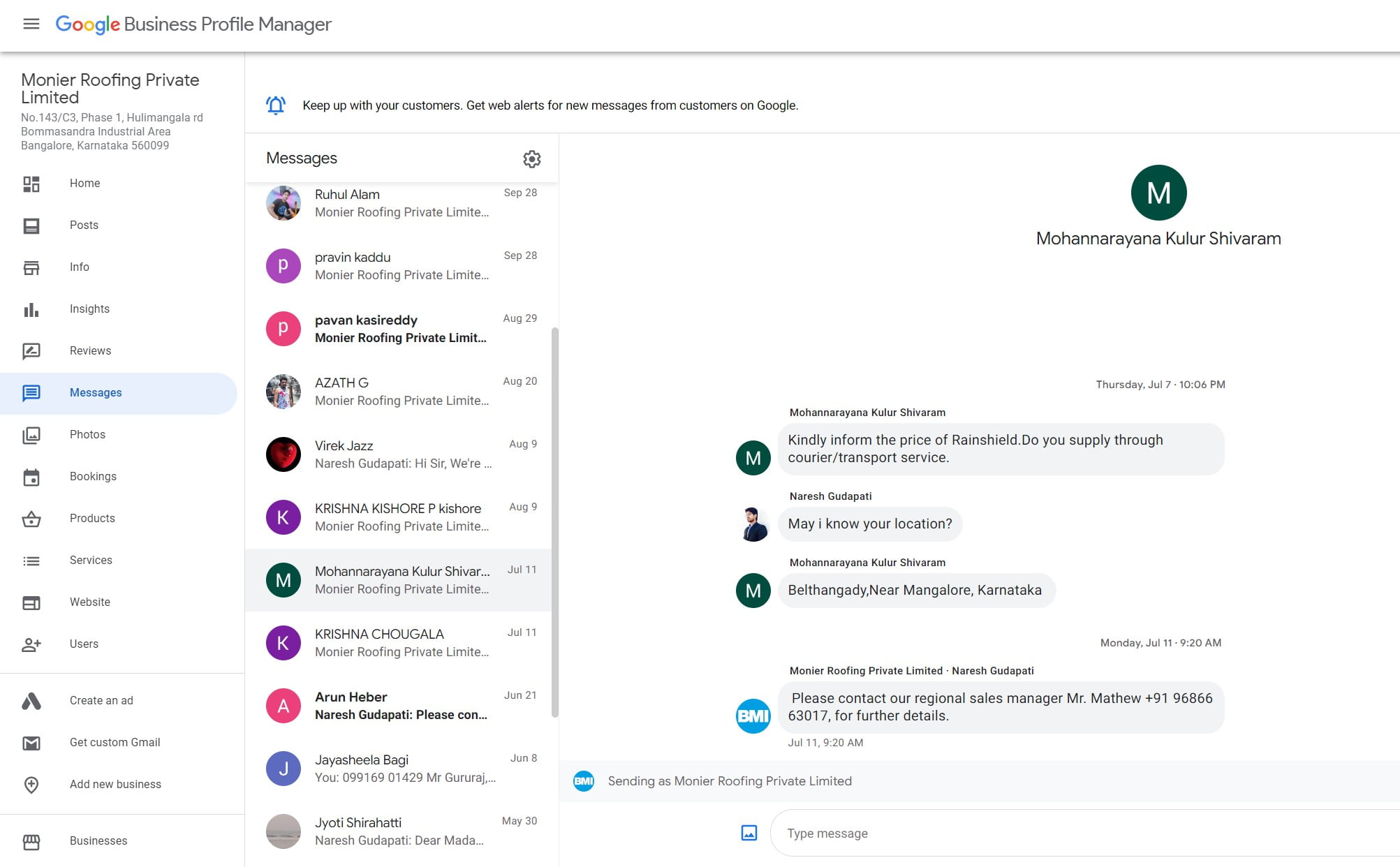1400x867 pixels.
Task: Click the Gmail envelope icon
Action: (31, 743)
